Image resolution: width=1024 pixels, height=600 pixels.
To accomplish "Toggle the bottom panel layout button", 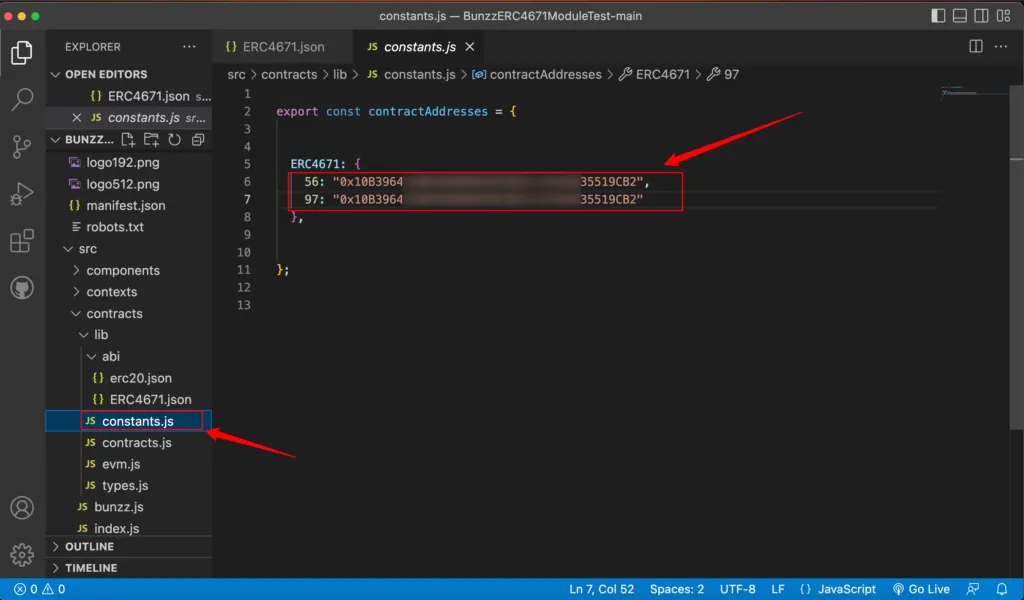I will (x=960, y=16).
